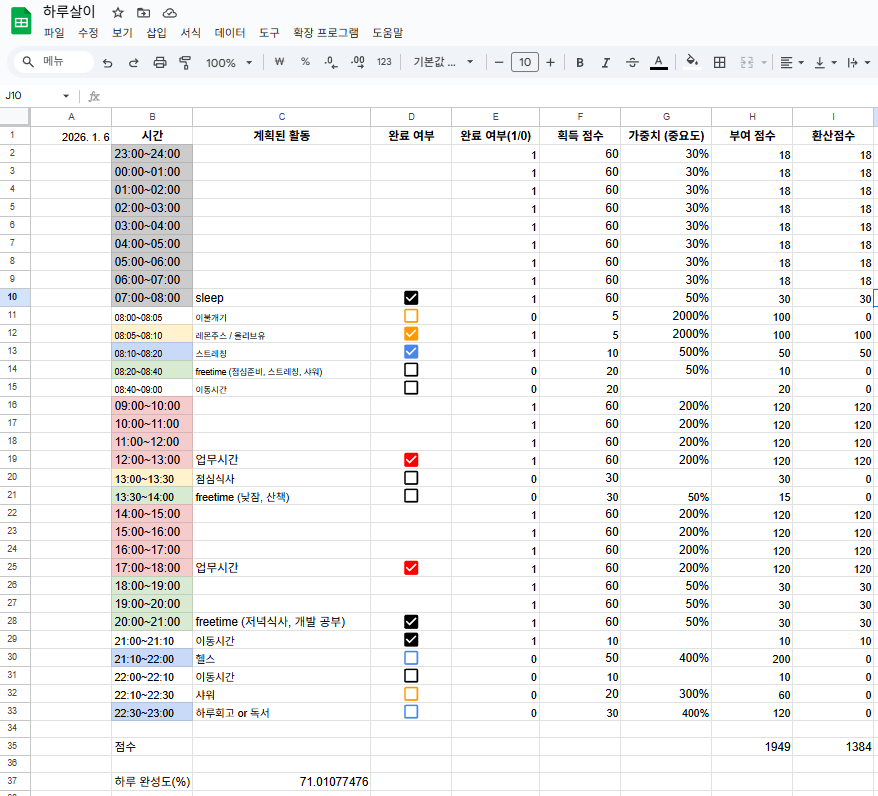The height and width of the screenshot is (796, 878).
Task: Format as percent
Action: pos(305,62)
